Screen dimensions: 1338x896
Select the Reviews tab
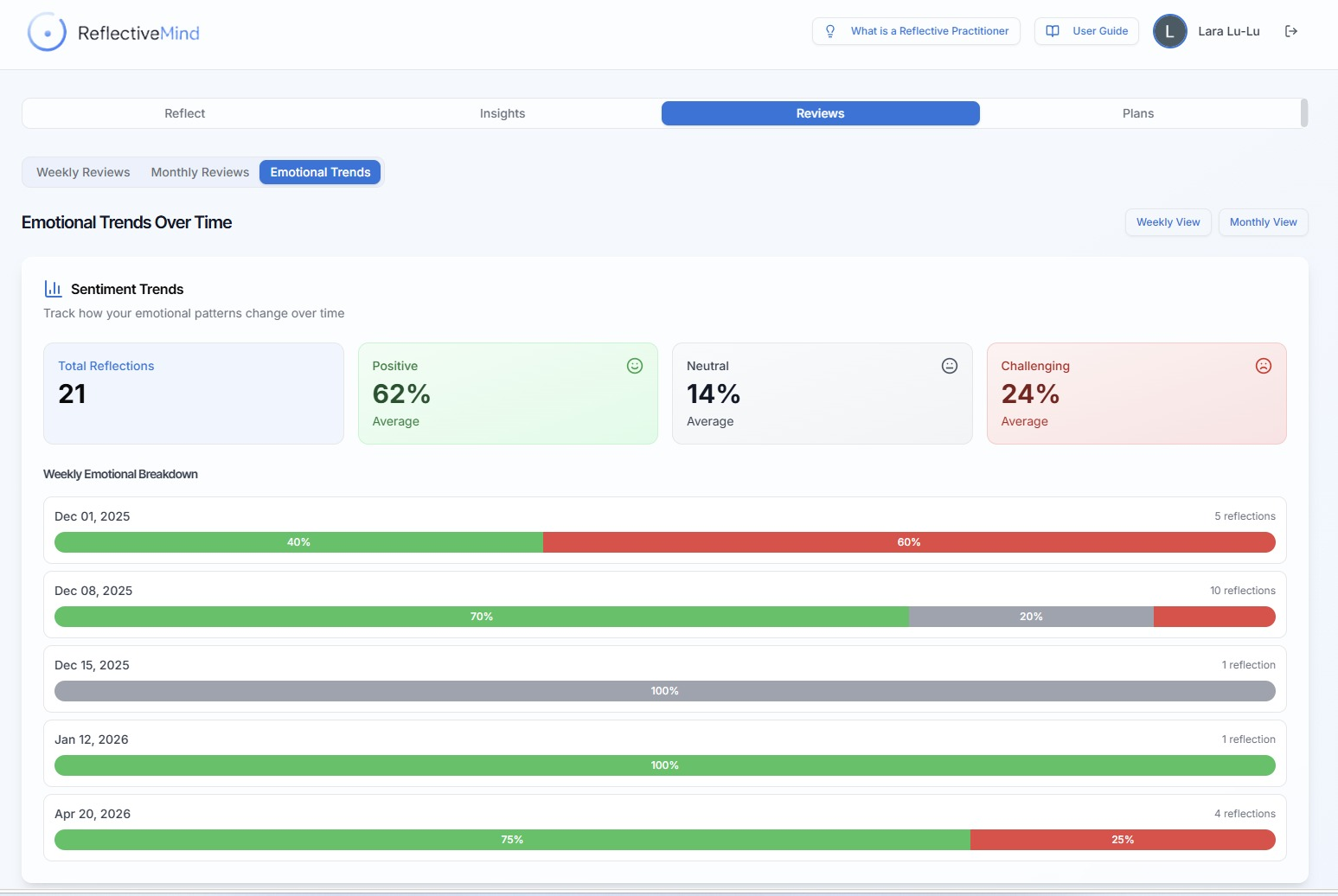click(820, 113)
